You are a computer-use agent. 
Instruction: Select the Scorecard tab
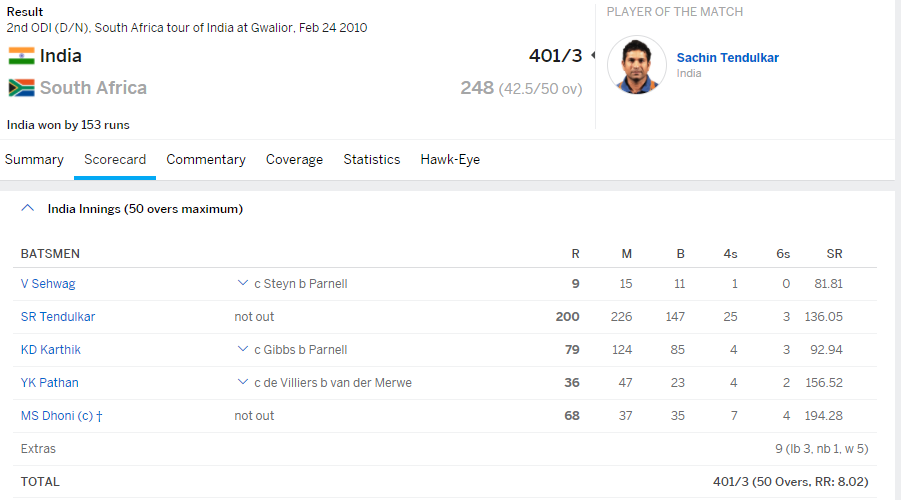pyautogui.click(x=115, y=160)
